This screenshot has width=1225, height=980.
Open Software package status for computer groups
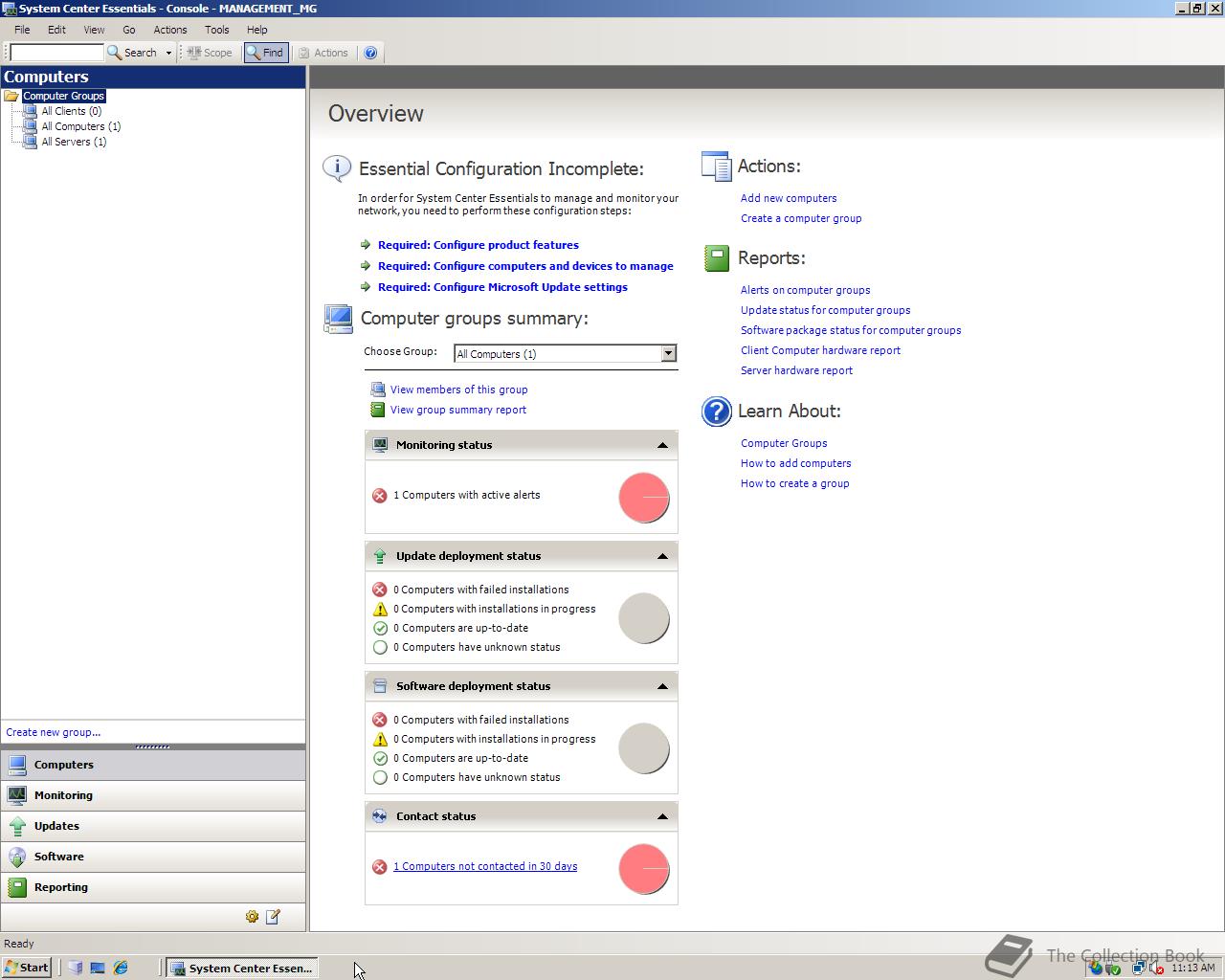(x=851, y=330)
